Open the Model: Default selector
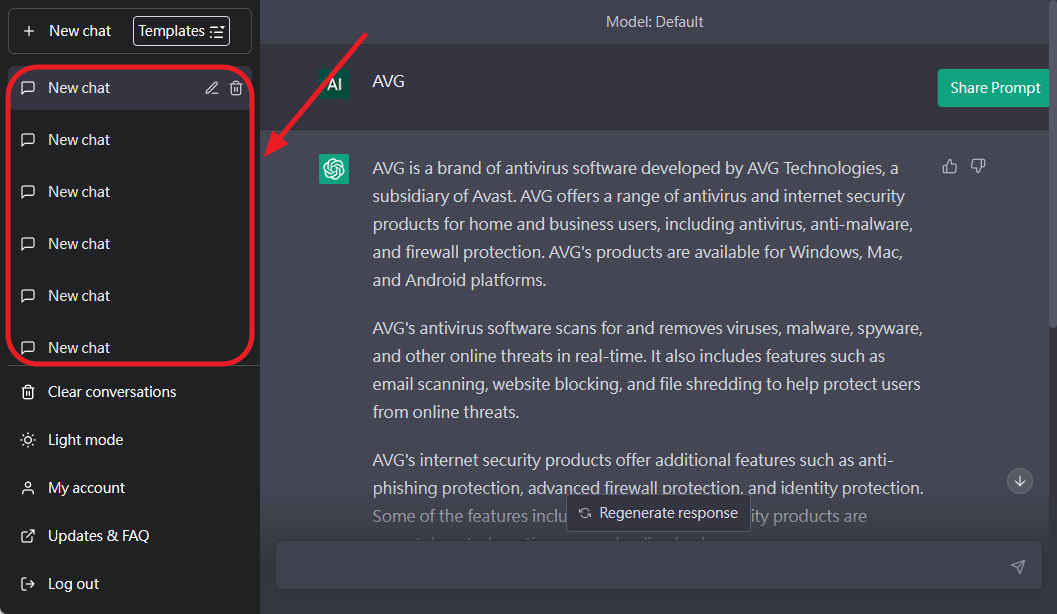This screenshot has height=614, width=1057. tap(654, 21)
